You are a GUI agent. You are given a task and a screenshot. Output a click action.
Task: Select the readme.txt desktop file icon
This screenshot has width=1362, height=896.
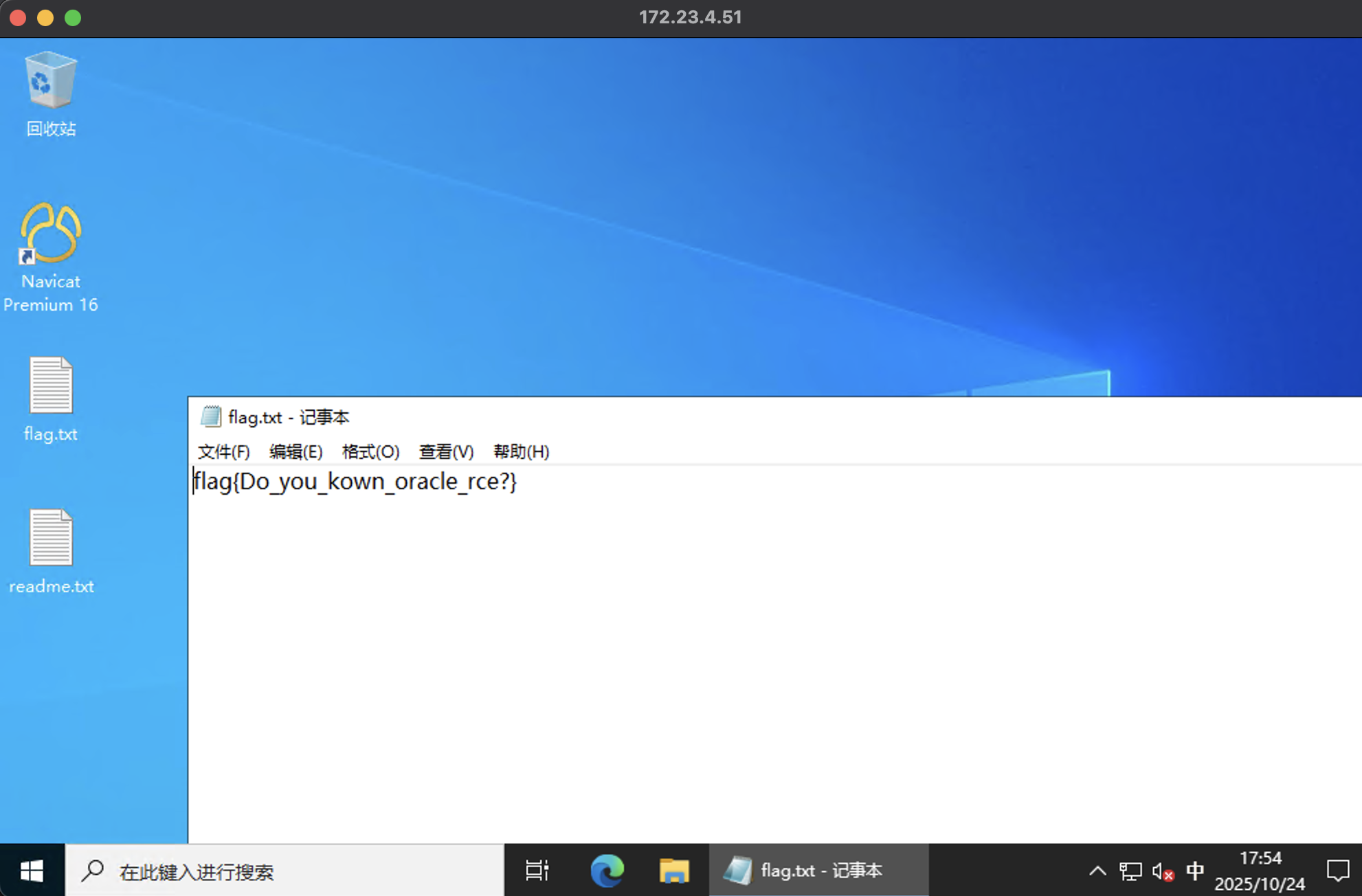(50, 539)
